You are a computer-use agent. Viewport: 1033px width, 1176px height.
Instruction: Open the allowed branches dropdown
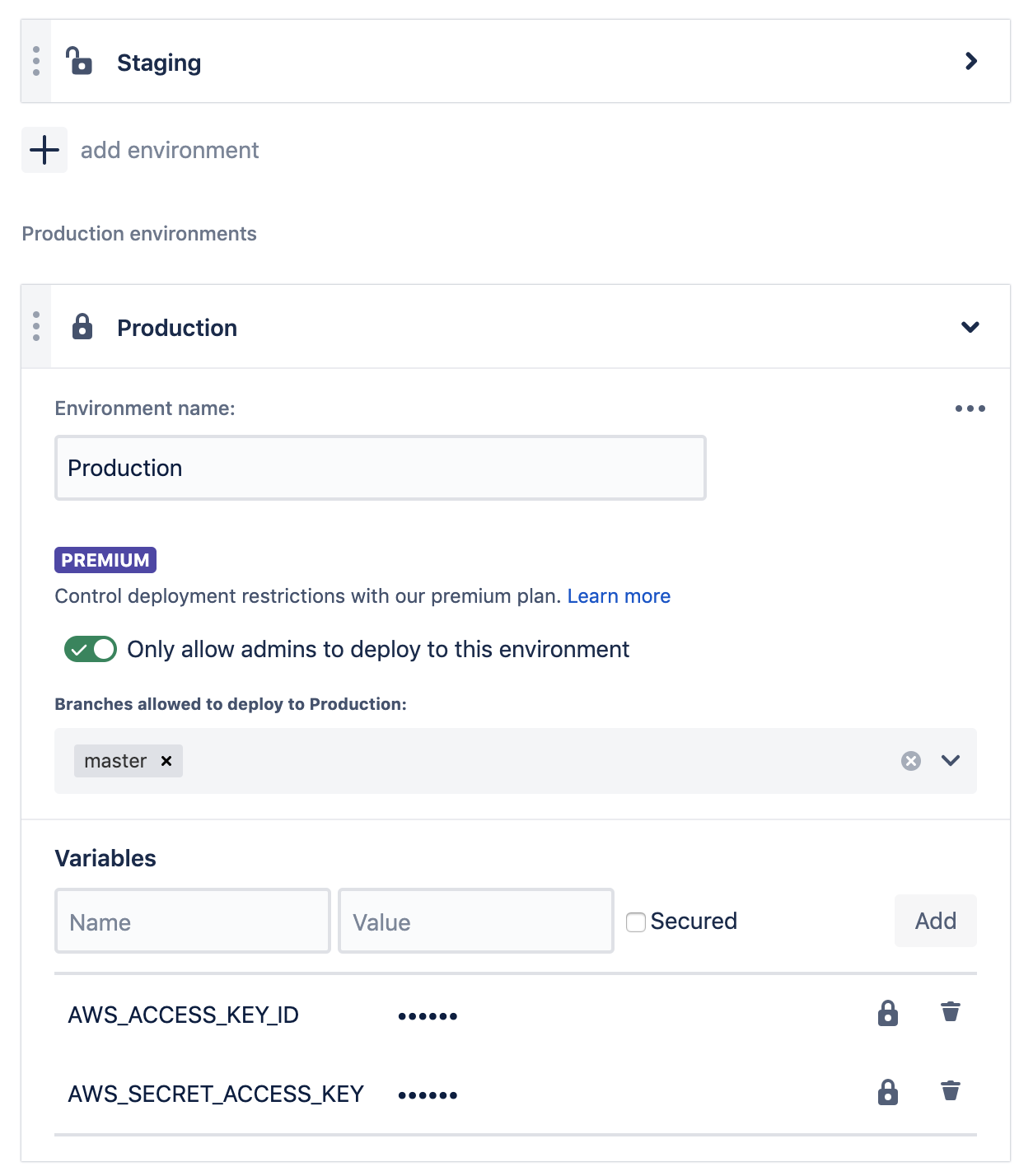(951, 761)
